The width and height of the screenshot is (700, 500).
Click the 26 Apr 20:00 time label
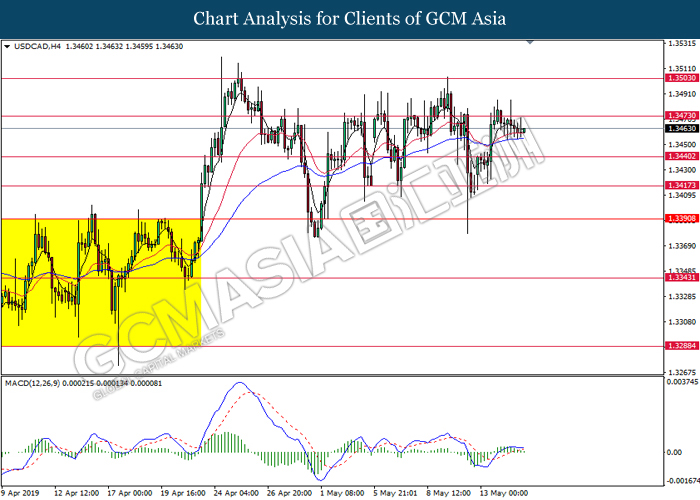coord(289,493)
